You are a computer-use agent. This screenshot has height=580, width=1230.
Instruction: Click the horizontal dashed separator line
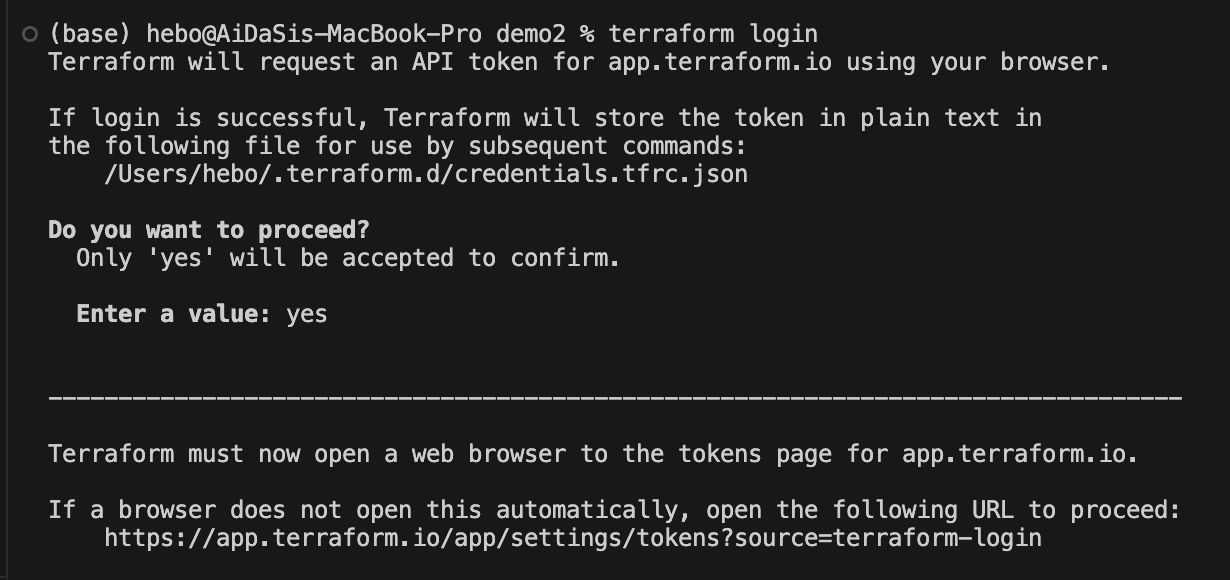tap(615, 398)
